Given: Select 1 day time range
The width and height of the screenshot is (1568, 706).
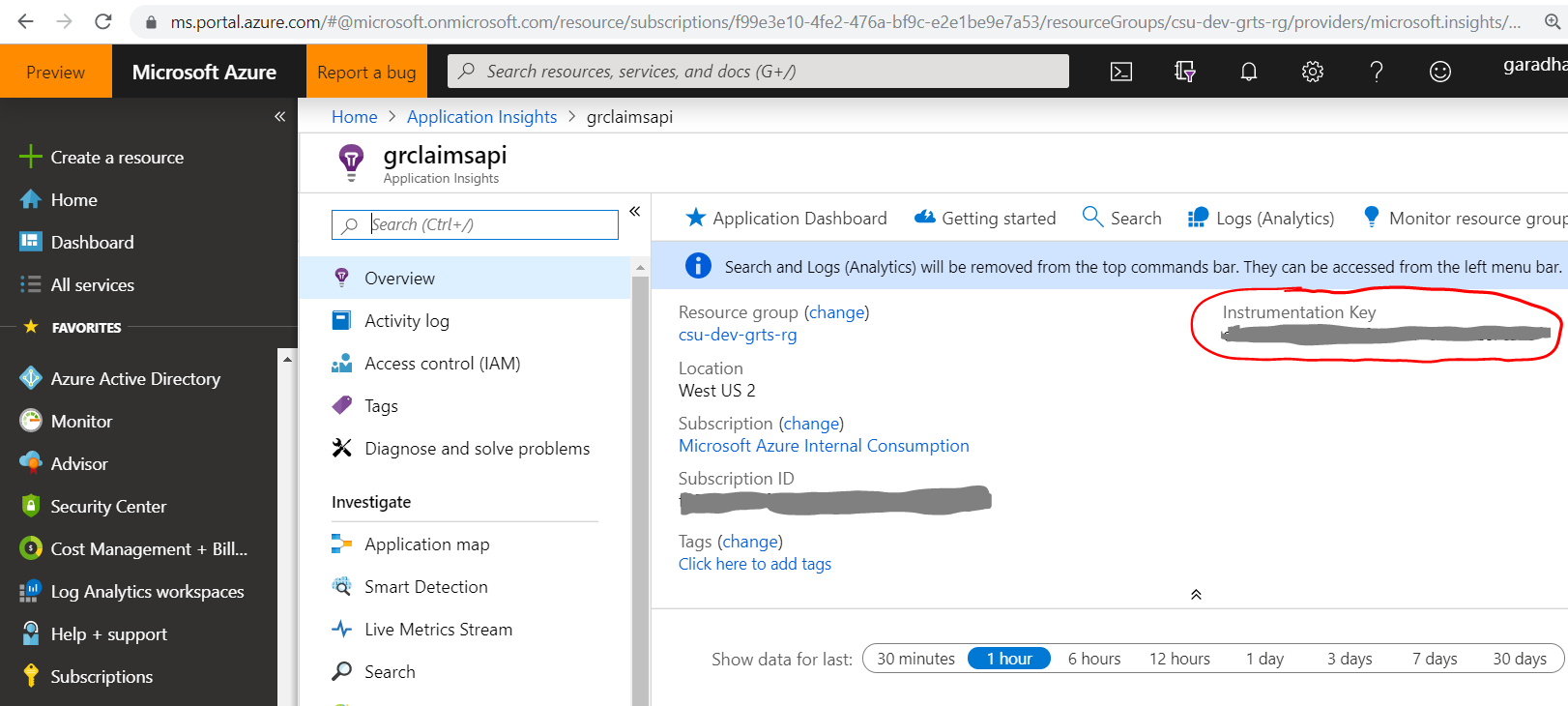Looking at the screenshot, I should click(x=1264, y=659).
